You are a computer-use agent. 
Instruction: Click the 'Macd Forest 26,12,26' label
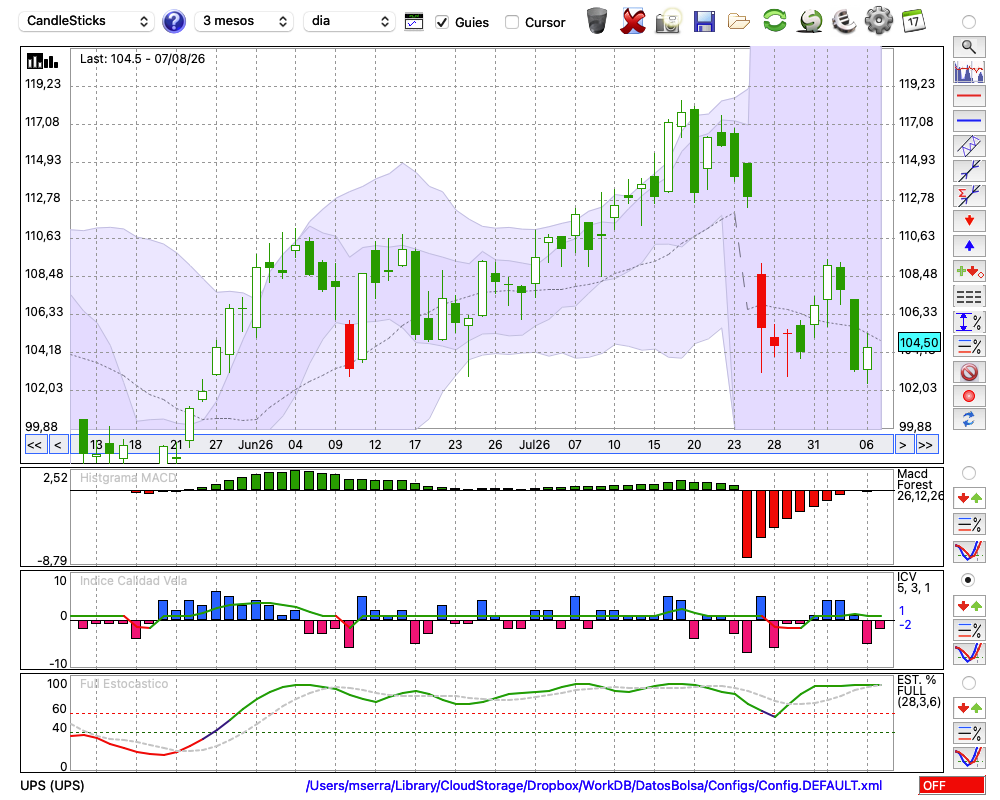pos(920,484)
